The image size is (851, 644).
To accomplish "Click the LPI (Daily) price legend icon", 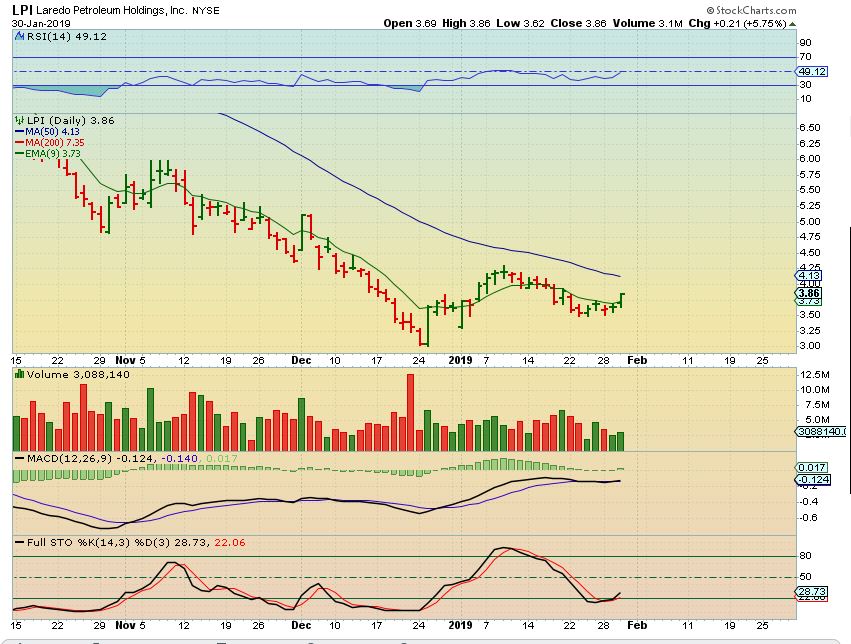I will 19,120.
